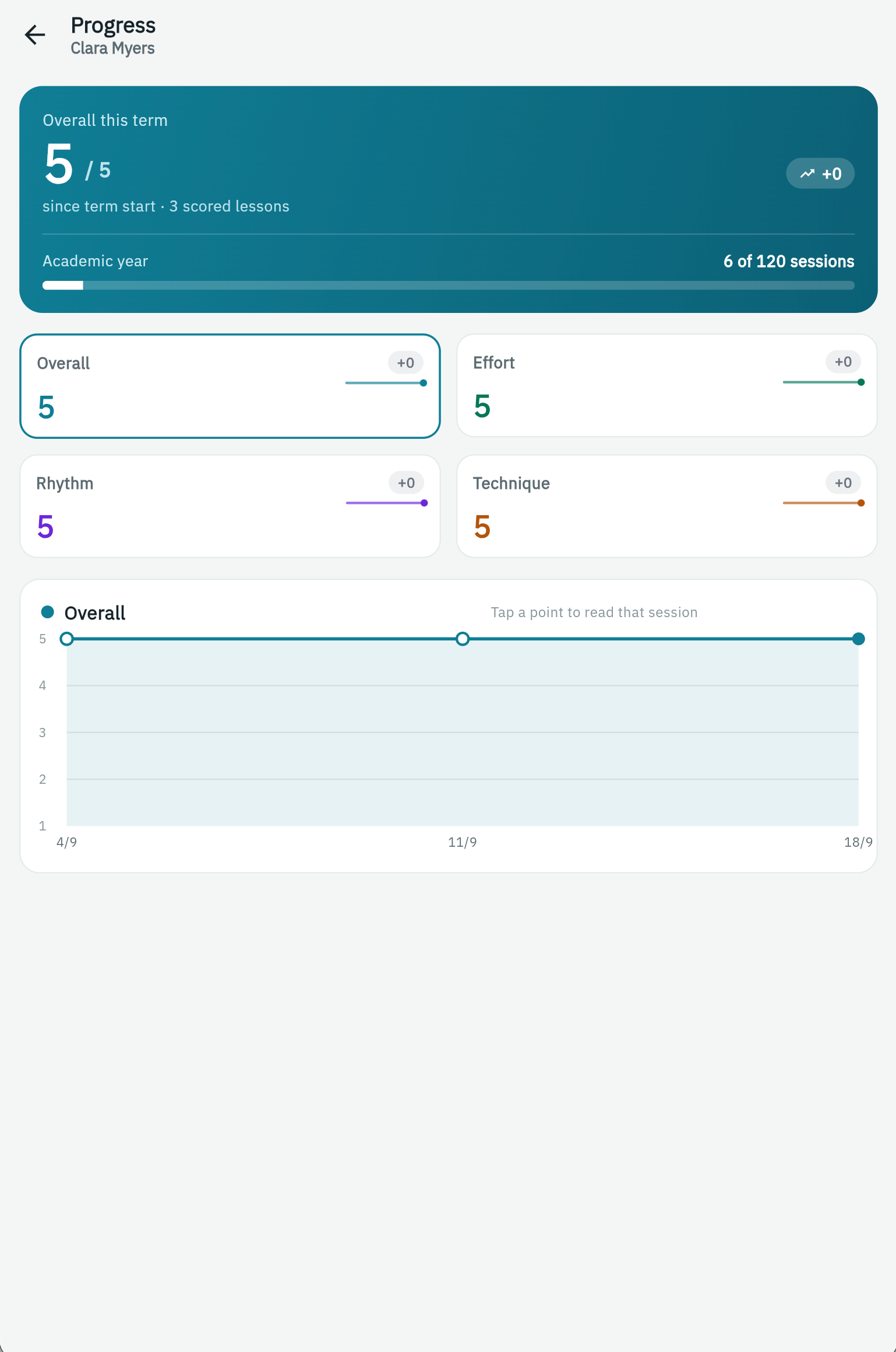Tap the 11/9 session point on chart
This screenshot has width=896, height=1352.
pos(463,639)
